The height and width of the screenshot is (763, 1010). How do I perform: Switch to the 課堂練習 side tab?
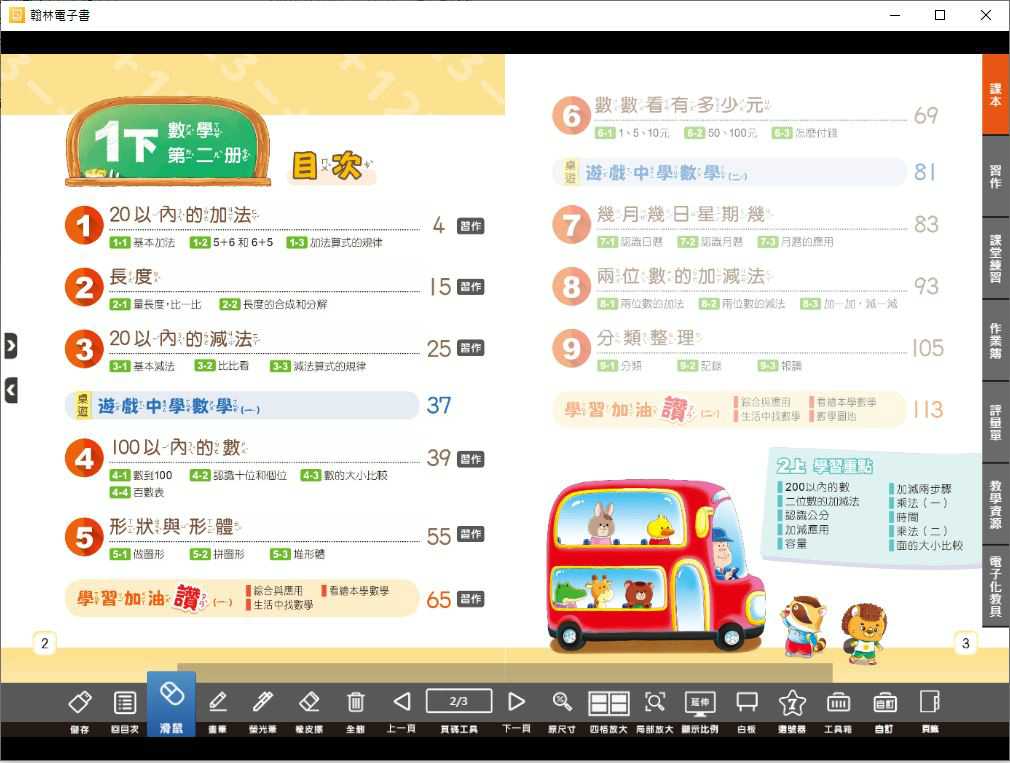coord(996,259)
